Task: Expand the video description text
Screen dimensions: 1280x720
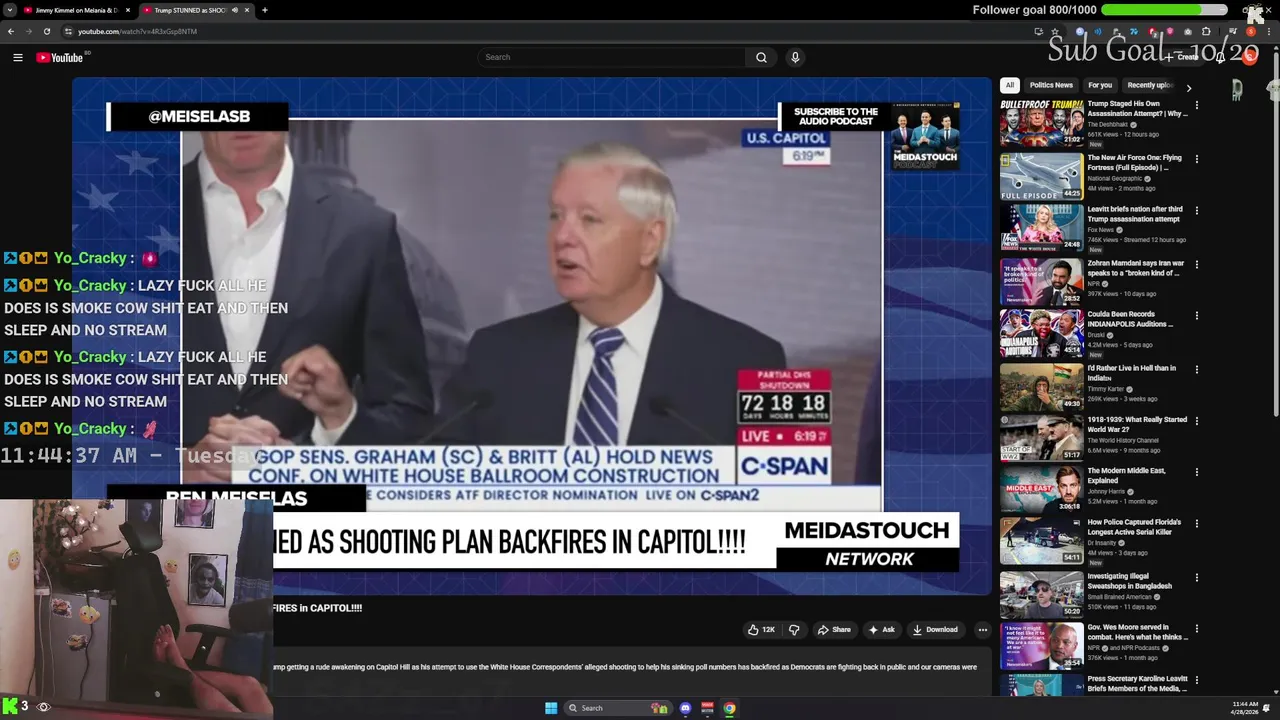Action: click(625, 667)
